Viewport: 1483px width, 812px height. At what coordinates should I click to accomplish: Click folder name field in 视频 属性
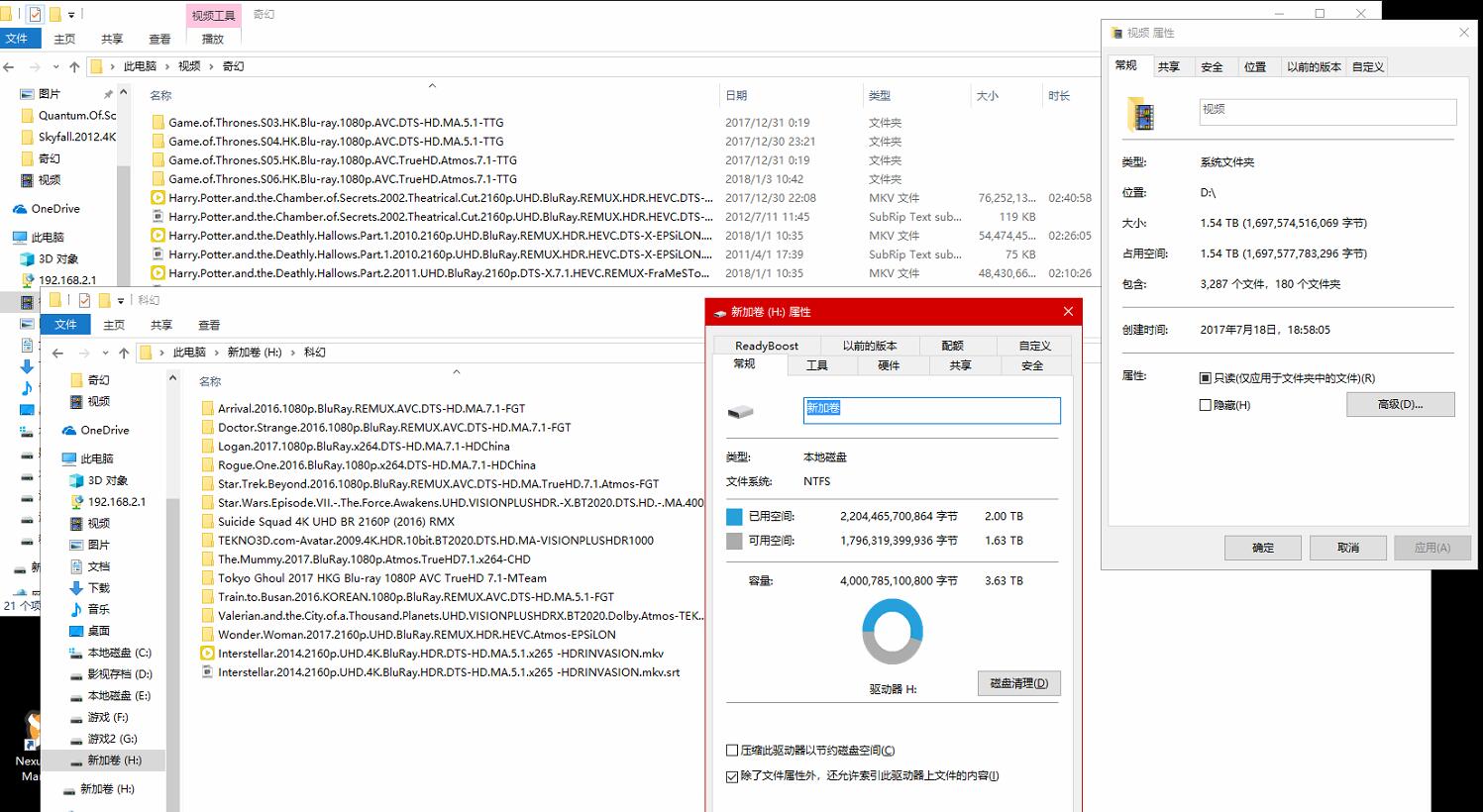click(x=1327, y=111)
